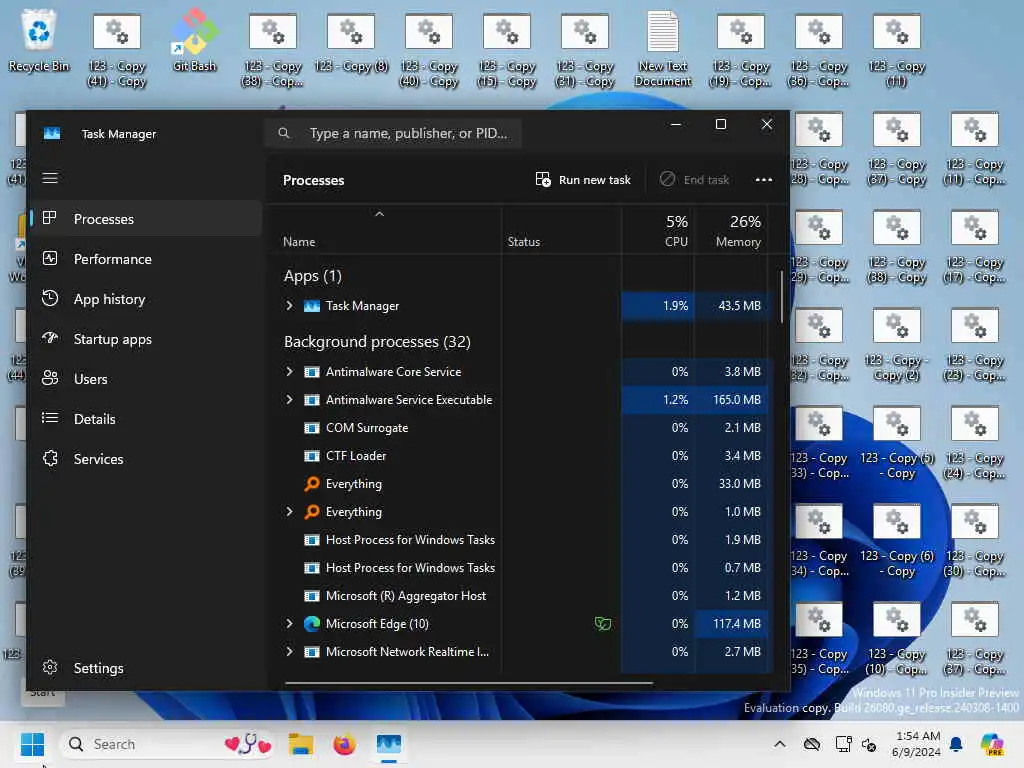
Task: Select the 123 - Copy (11) desktop file in top row
Action: click(896, 49)
